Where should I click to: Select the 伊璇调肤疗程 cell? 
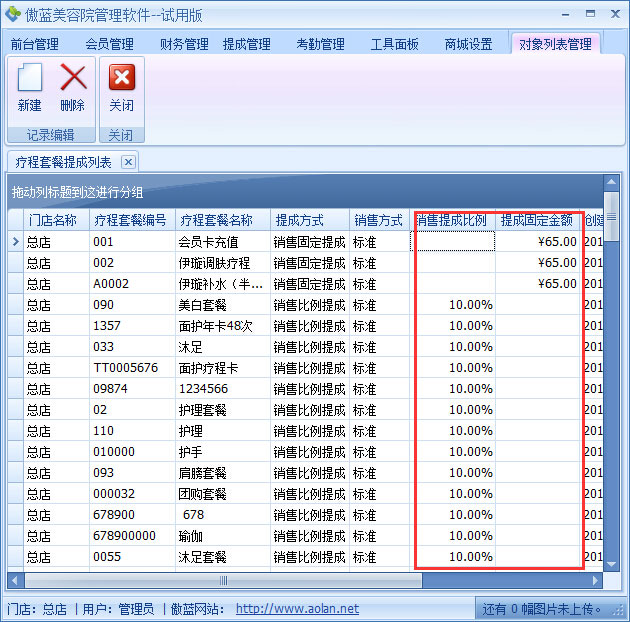click(x=223, y=263)
